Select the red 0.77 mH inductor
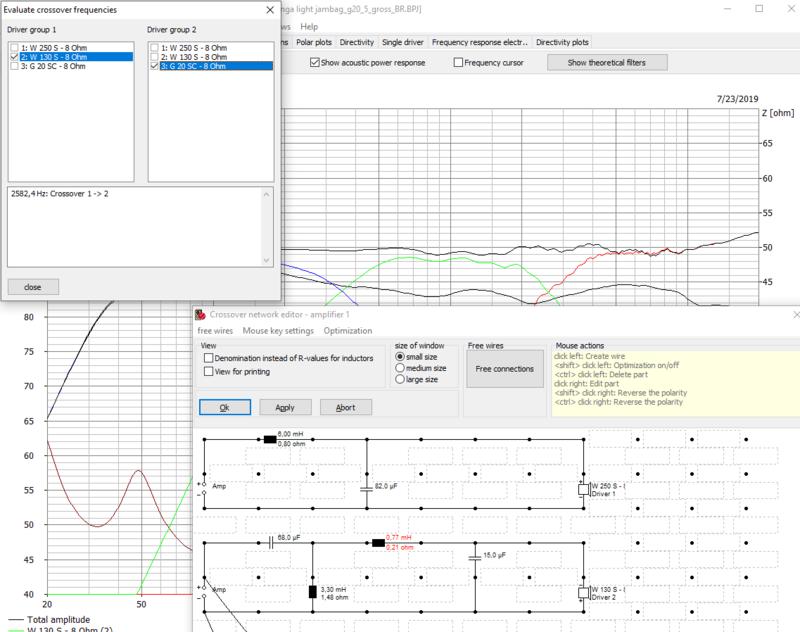The height and width of the screenshot is (632, 800). click(377, 543)
